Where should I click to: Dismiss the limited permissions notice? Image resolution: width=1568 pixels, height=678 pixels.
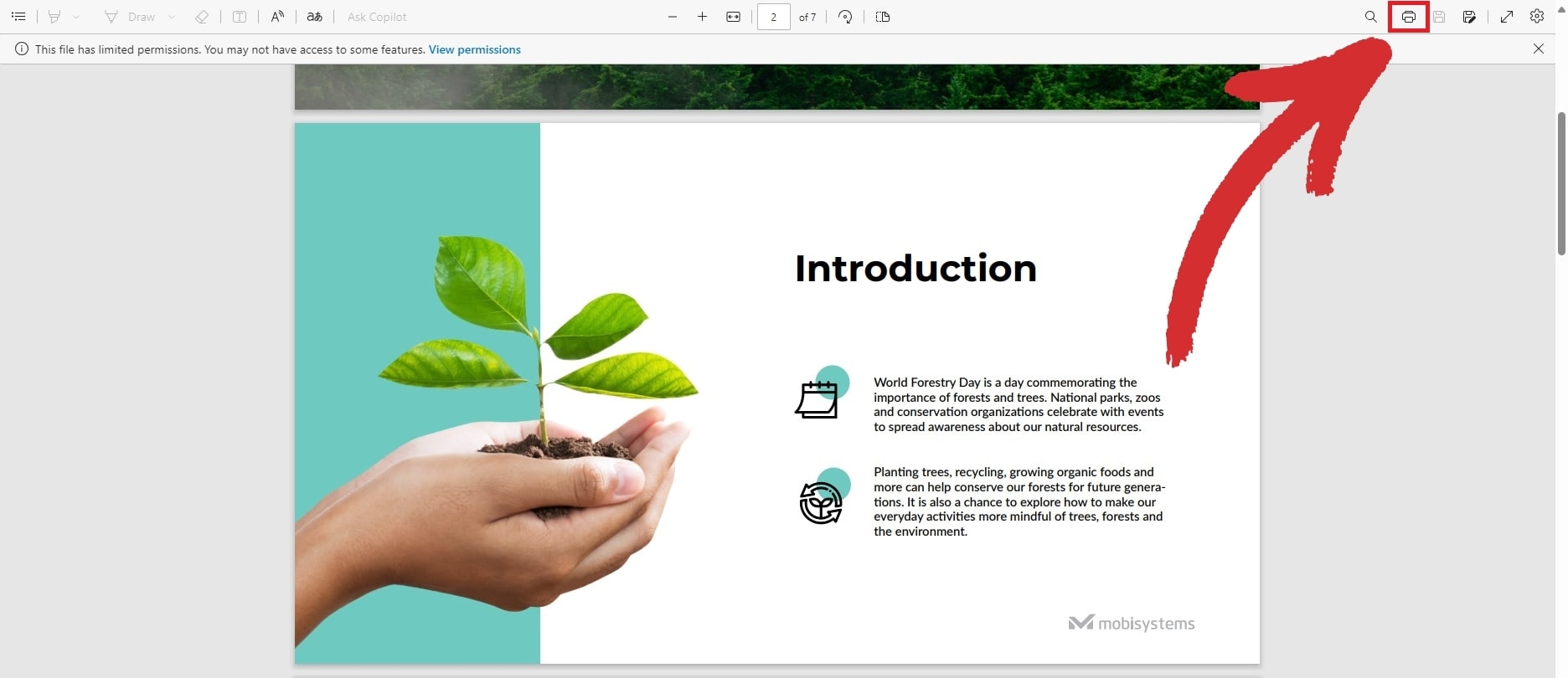[x=1539, y=49]
